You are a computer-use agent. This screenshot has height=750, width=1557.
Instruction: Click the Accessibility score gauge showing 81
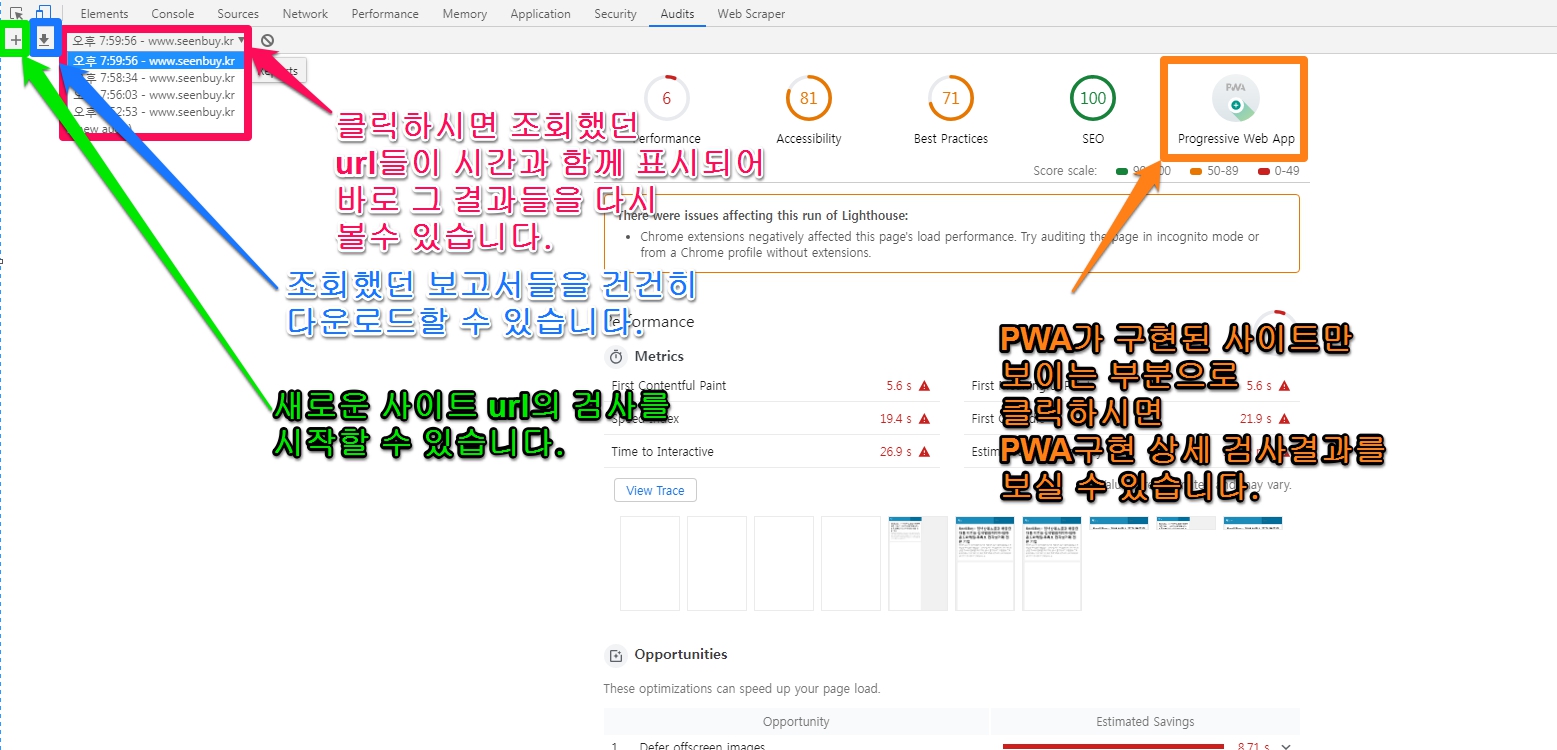tap(809, 98)
